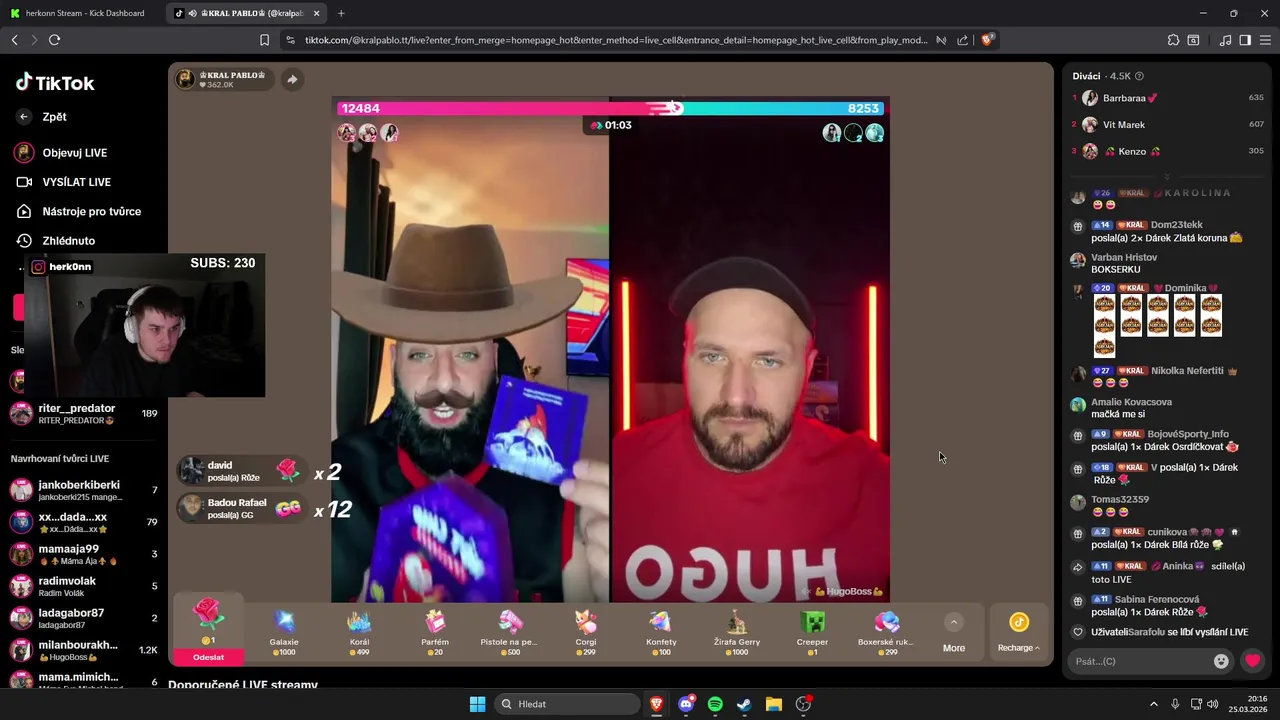Screen dimensions: 1280x720
Task: Select the Korál gift
Action: (x=359, y=632)
